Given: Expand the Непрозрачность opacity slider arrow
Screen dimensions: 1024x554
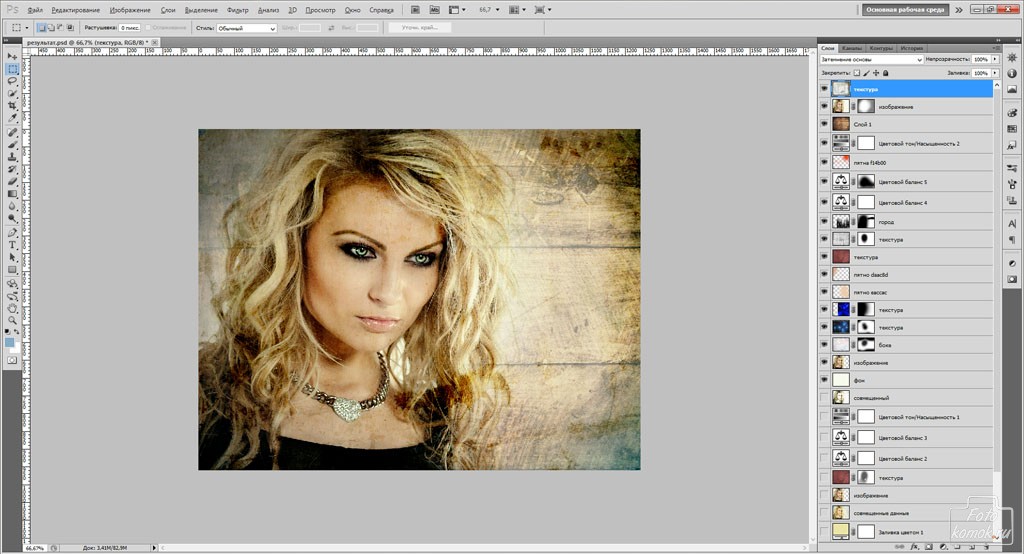Looking at the screenshot, I should click(995, 60).
